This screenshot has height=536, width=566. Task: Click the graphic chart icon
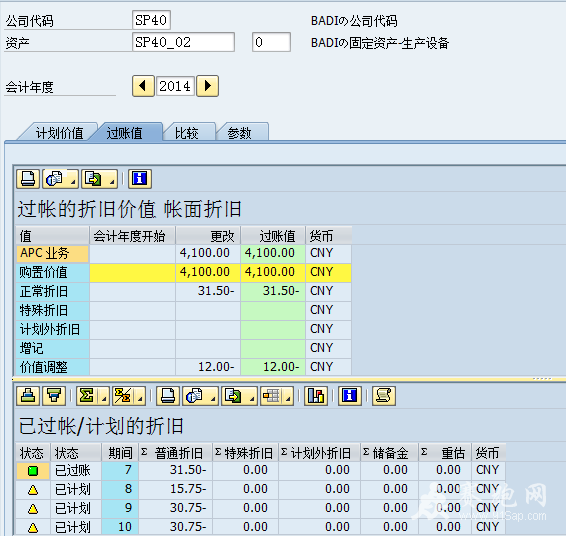click(x=316, y=396)
